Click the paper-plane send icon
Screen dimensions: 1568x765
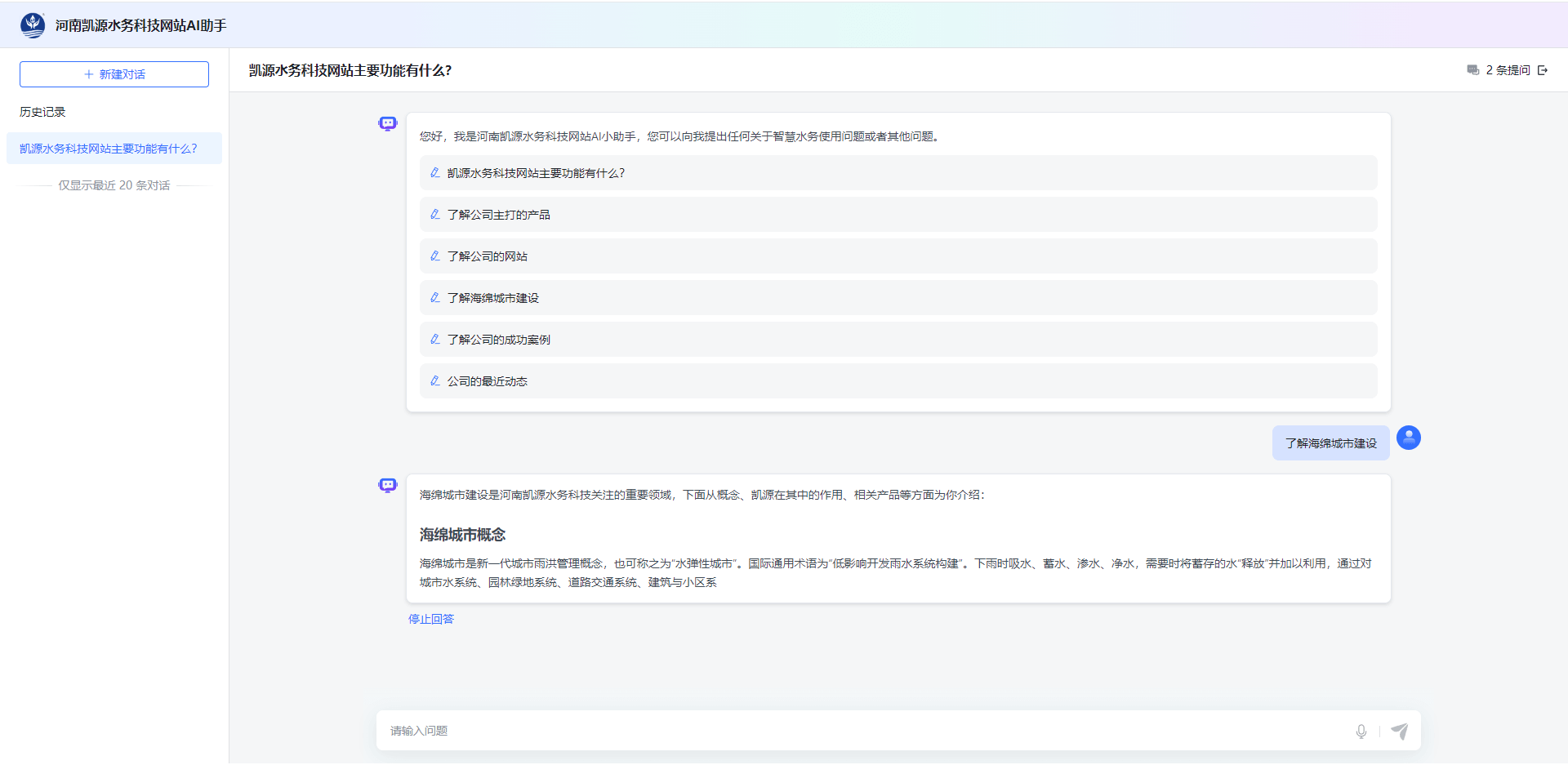tap(1400, 731)
